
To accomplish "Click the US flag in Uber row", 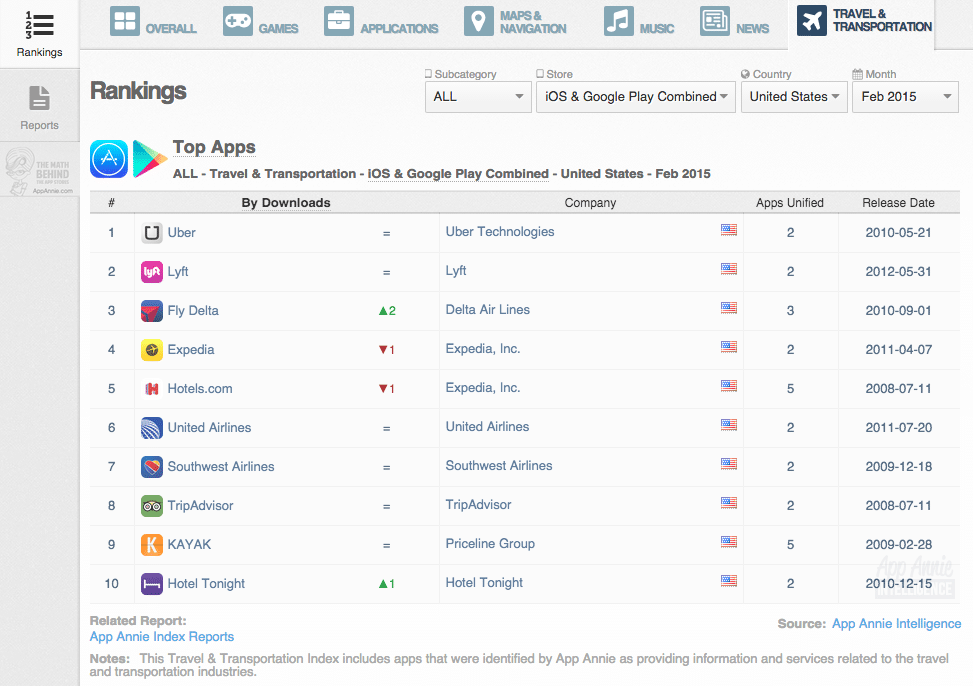I will [x=729, y=230].
